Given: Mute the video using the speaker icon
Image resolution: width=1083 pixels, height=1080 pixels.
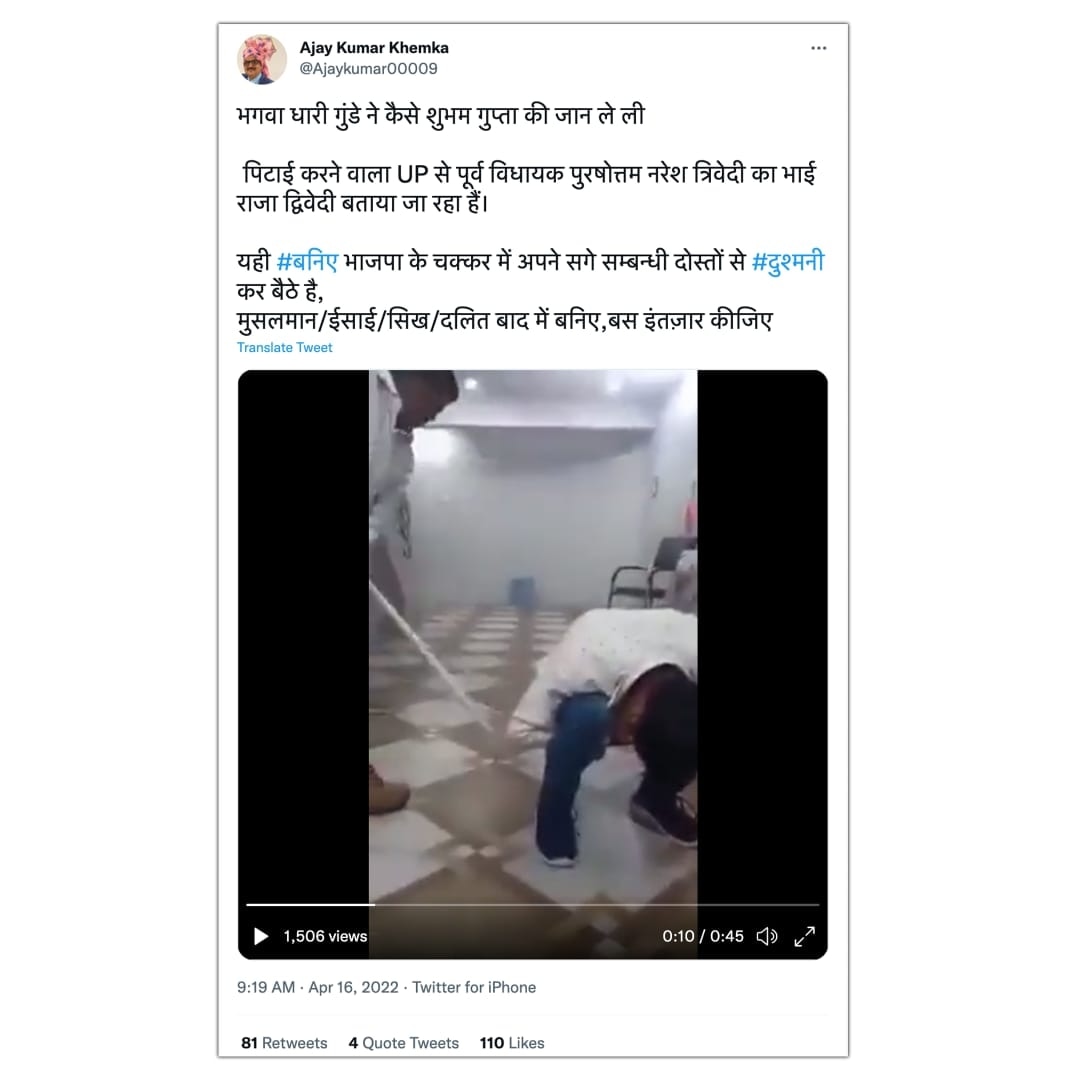Looking at the screenshot, I should point(767,936).
